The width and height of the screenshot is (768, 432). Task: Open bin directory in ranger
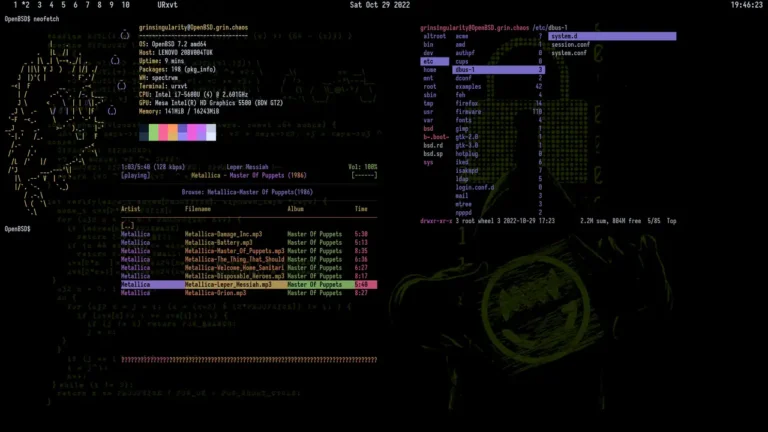click(x=428, y=45)
